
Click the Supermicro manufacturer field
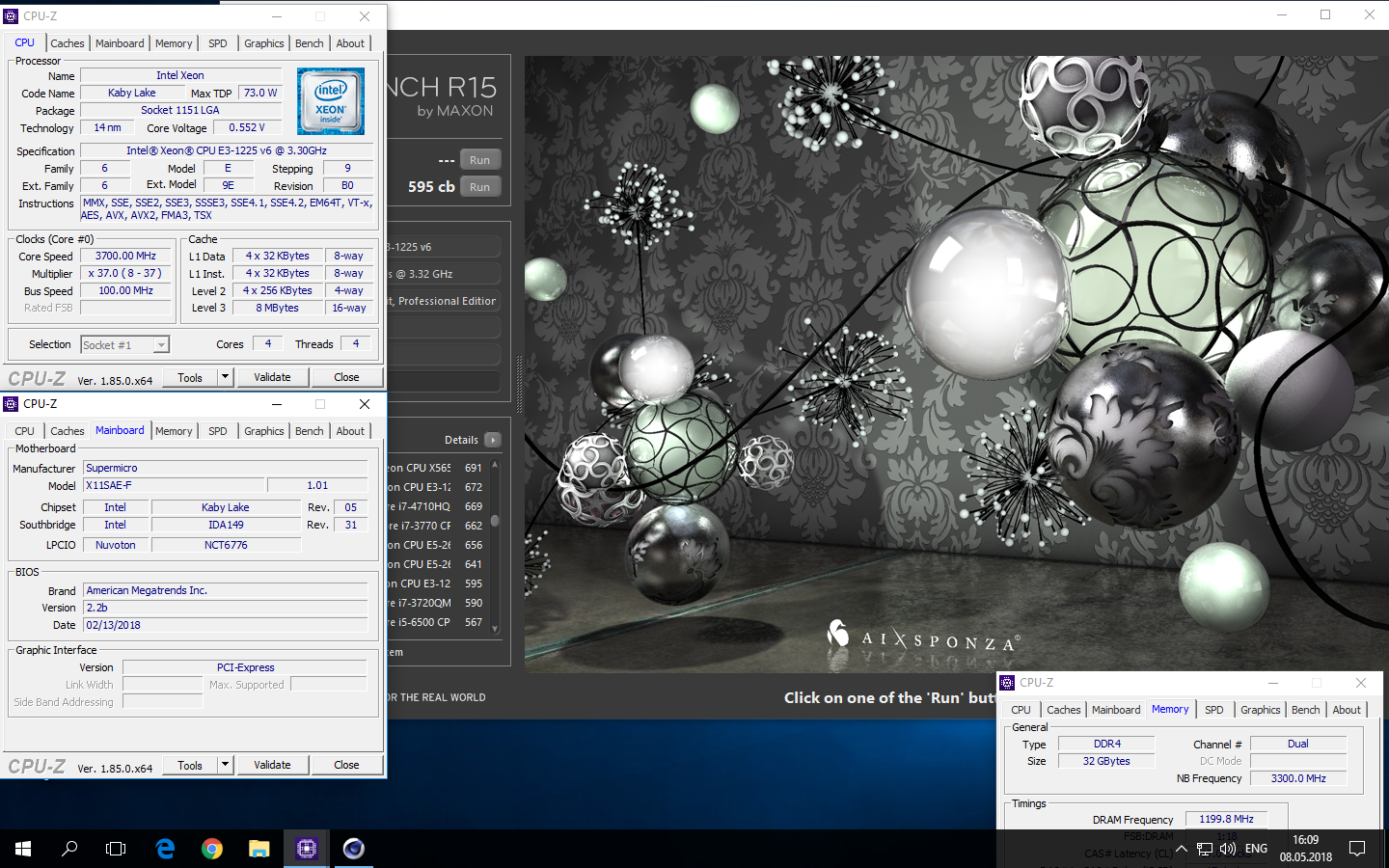pos(225,468)
